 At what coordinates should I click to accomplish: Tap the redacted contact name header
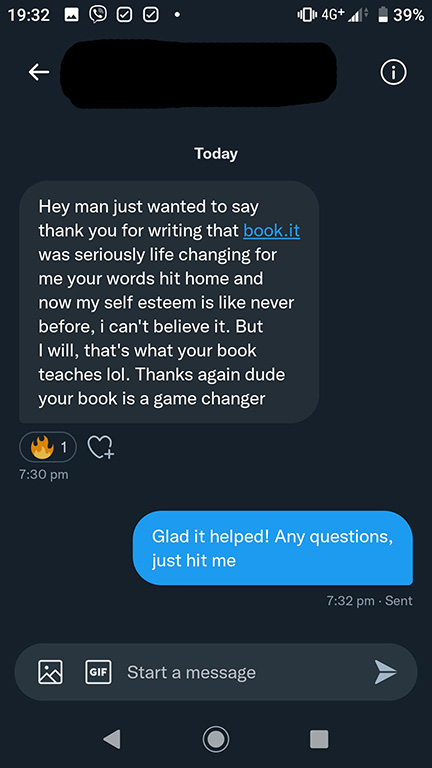point(198,74)
